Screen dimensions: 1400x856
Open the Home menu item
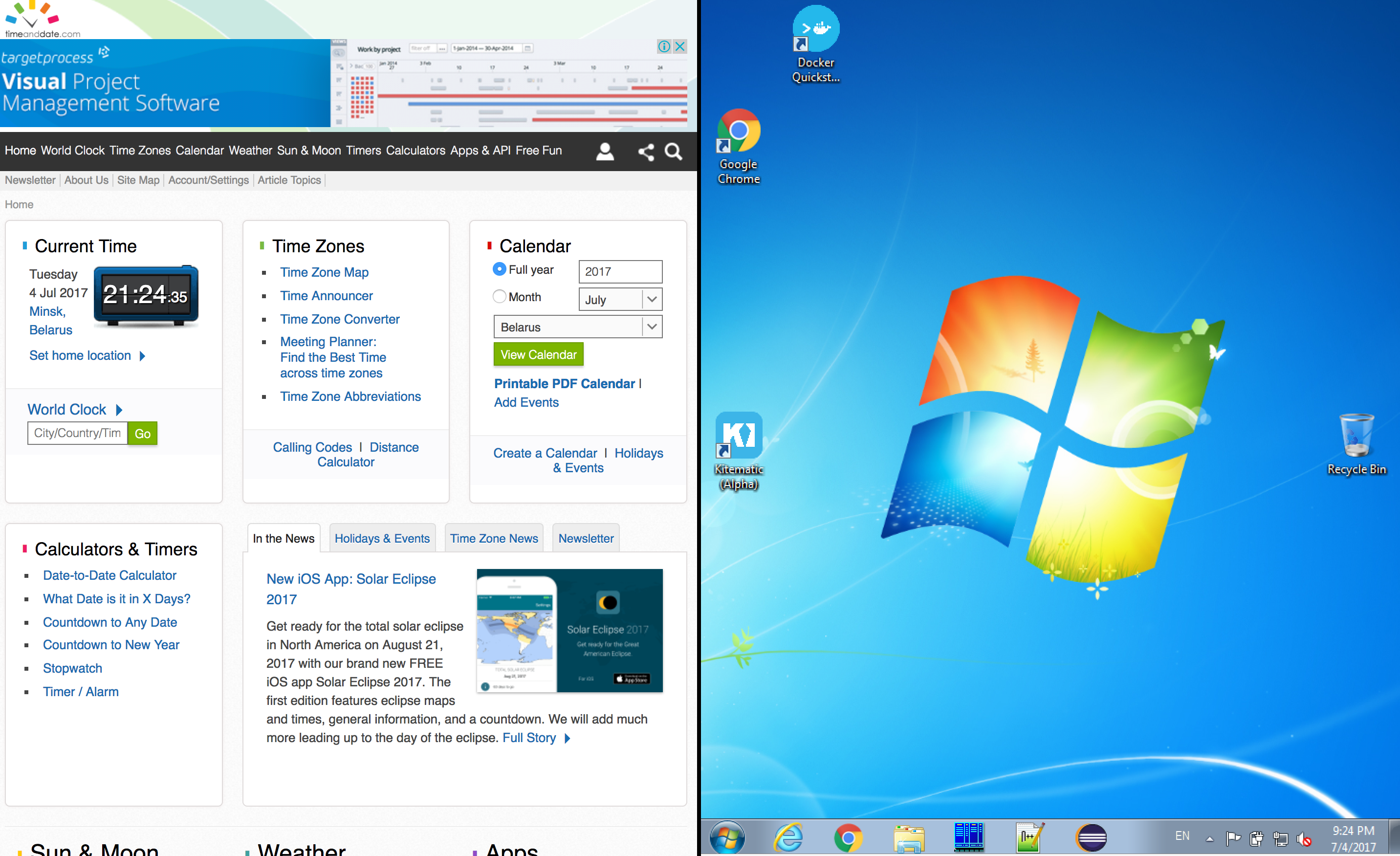tap(21, 151)
